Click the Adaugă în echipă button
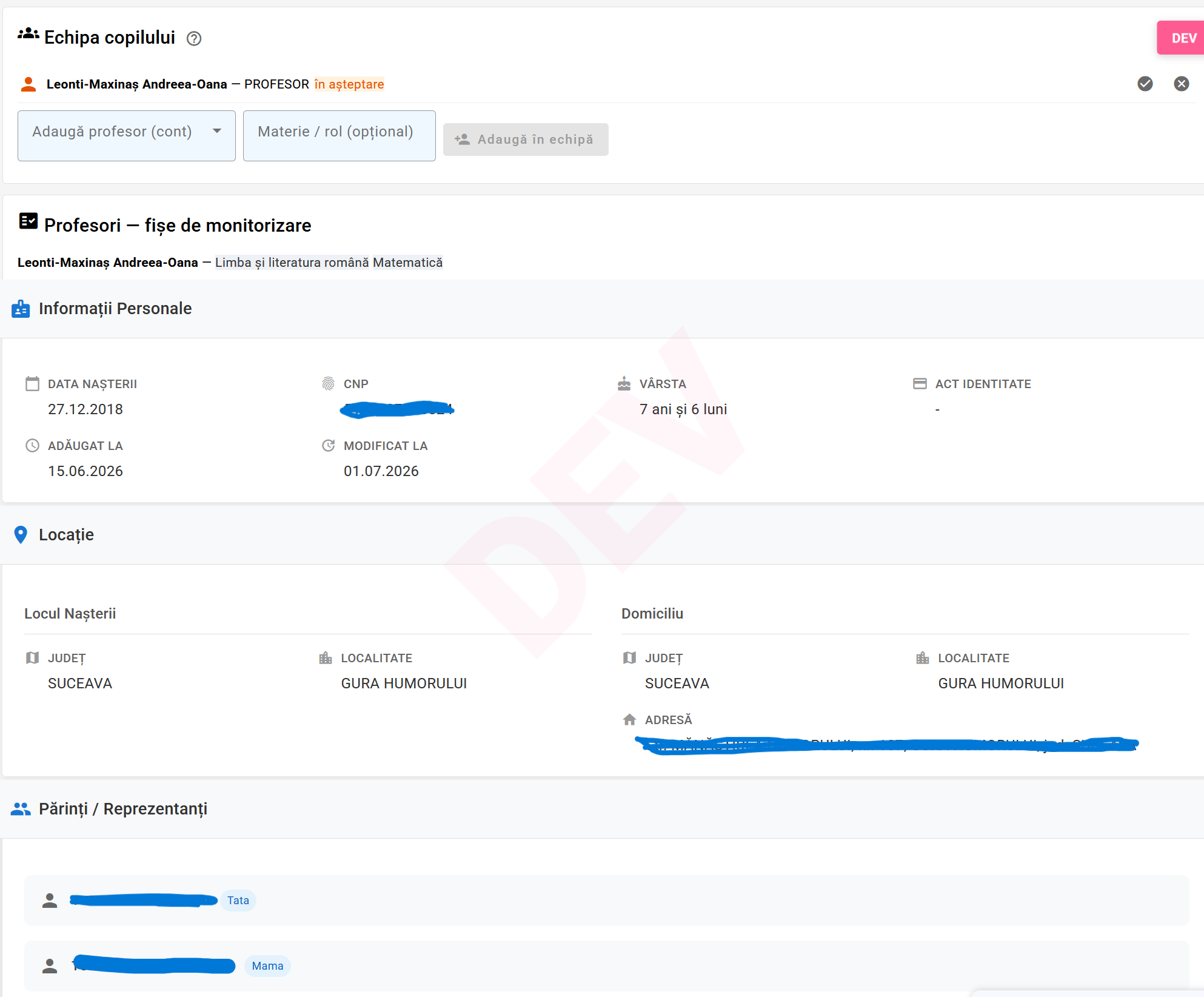The width and height of the screenshot is (1204, 997). [526, 139]
